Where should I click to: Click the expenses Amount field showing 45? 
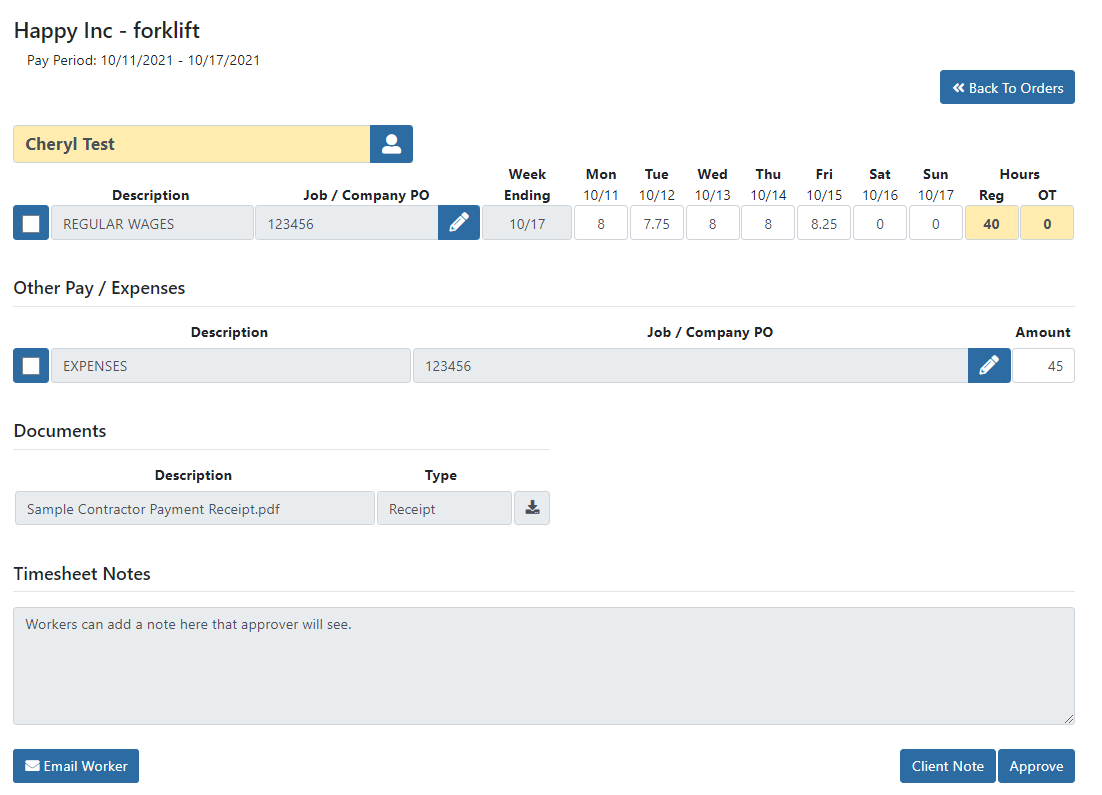pyautogui.click(x=1043, y=366)
